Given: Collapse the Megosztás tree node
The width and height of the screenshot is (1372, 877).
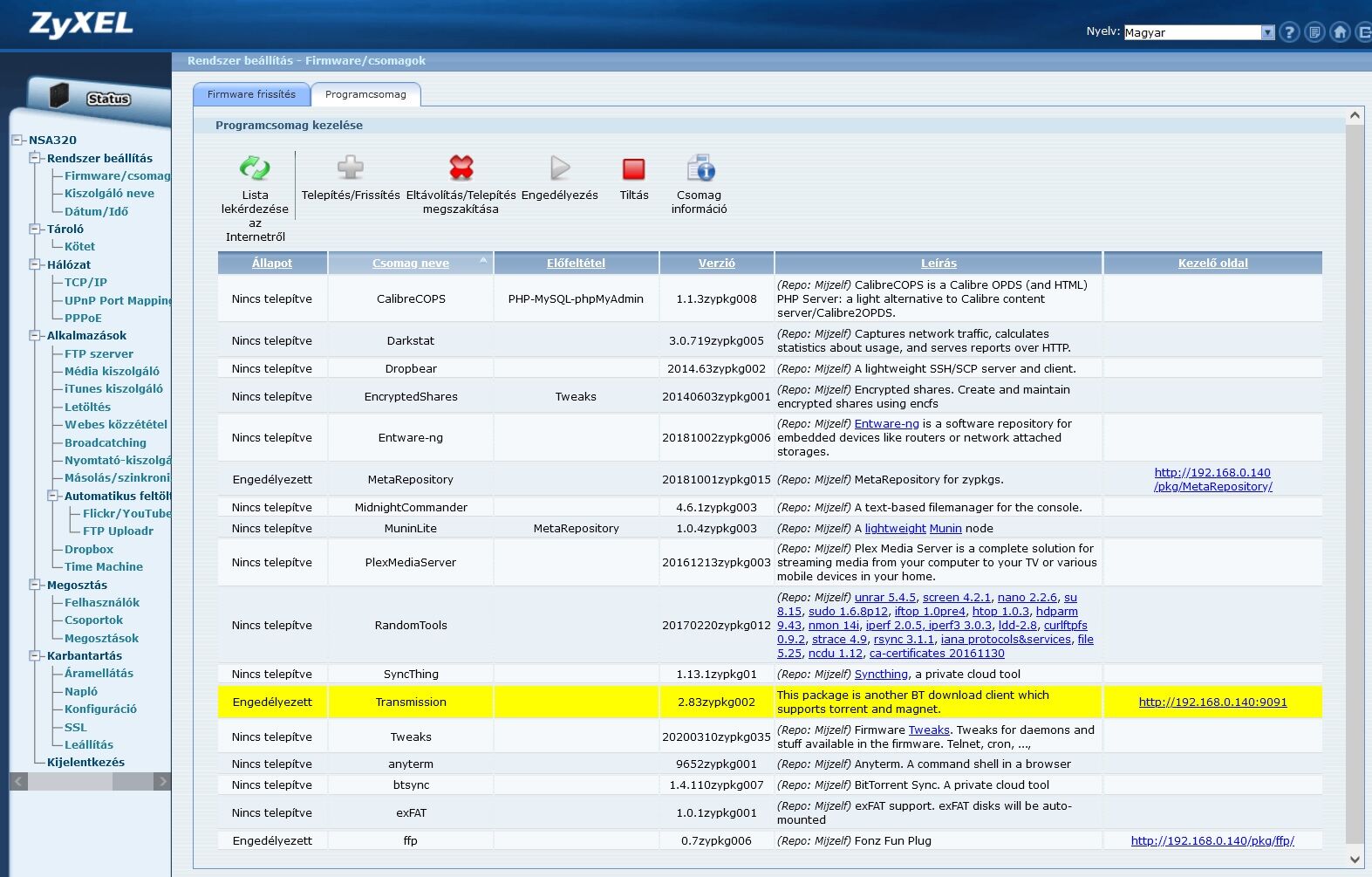Looking at the screenshot, I should click(35, 585).
